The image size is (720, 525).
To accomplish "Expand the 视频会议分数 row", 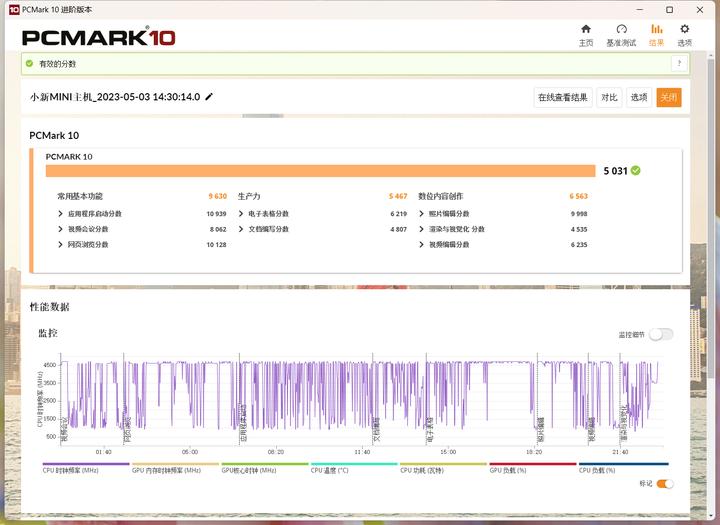I will coord(61,229).
